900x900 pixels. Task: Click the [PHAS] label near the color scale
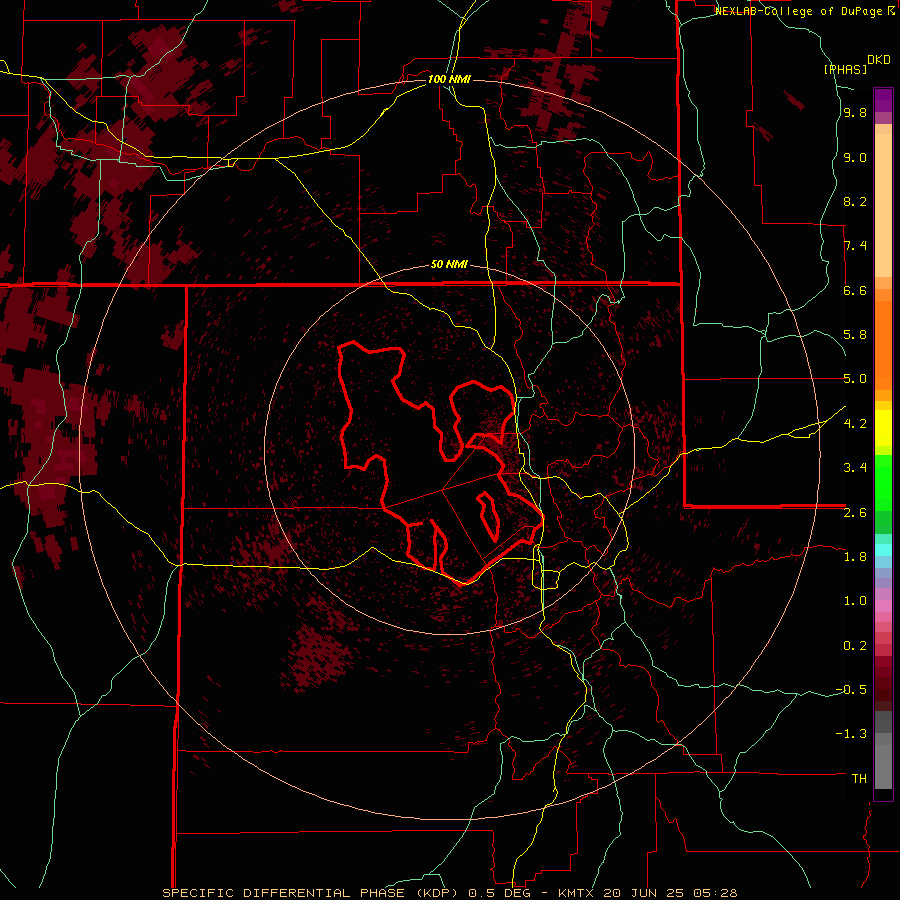pyautogui.click(x=845, y=69)
